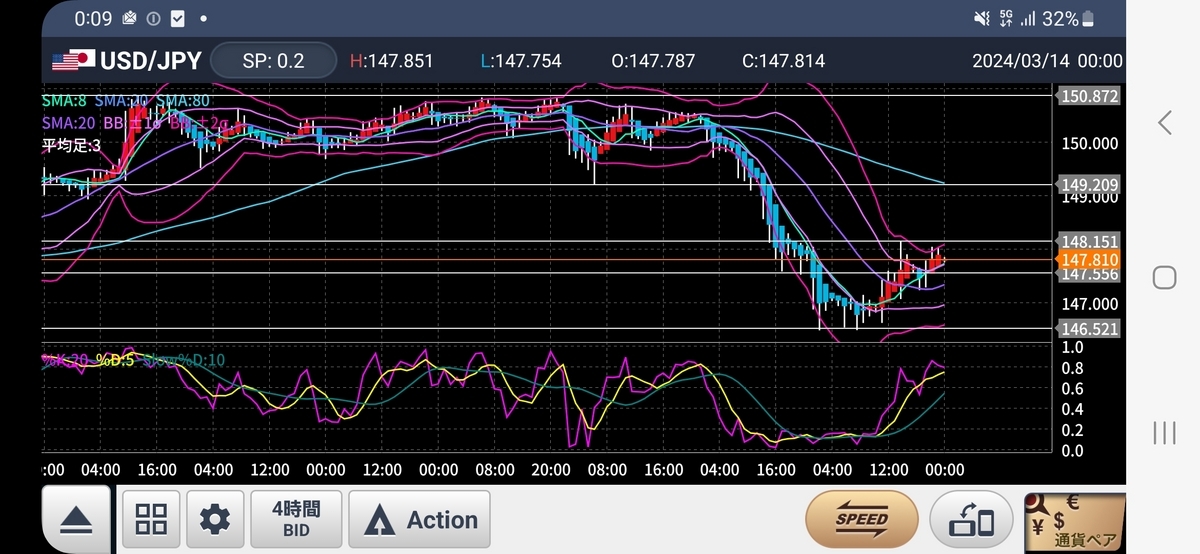Tap the checkmark notification icon in status bar
1200x554 pixels.
point(177,19)
